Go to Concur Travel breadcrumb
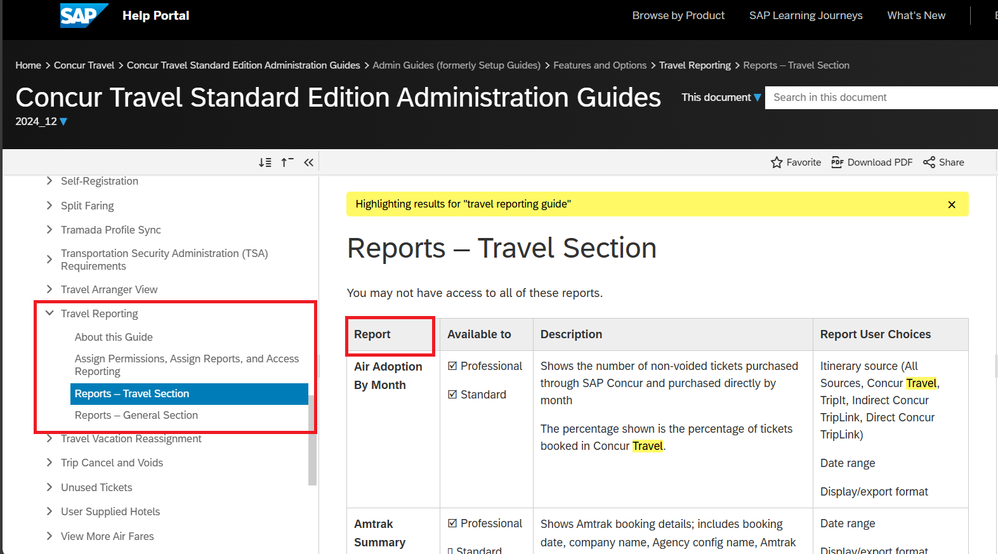Image resolution: width=998 pixels, height=554 pixels. (x=84, y=65)
